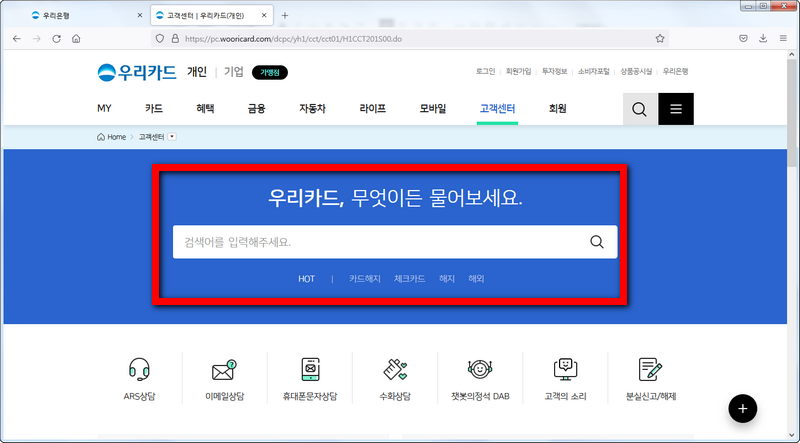800x443 pixels.
Task: Click the browser address bar URL
Action: coord(293,39)
